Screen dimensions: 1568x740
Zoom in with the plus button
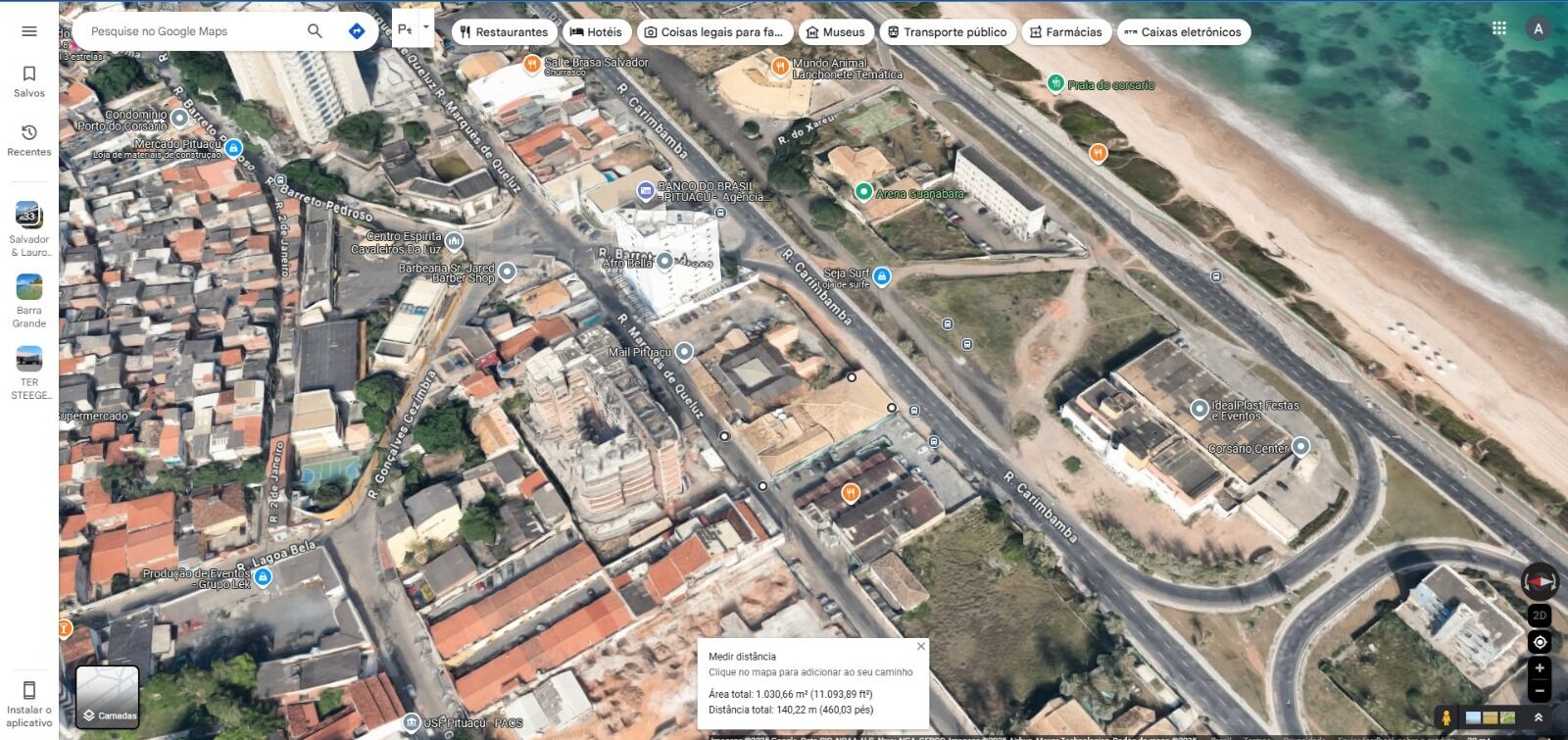[x=1540, y=668]
